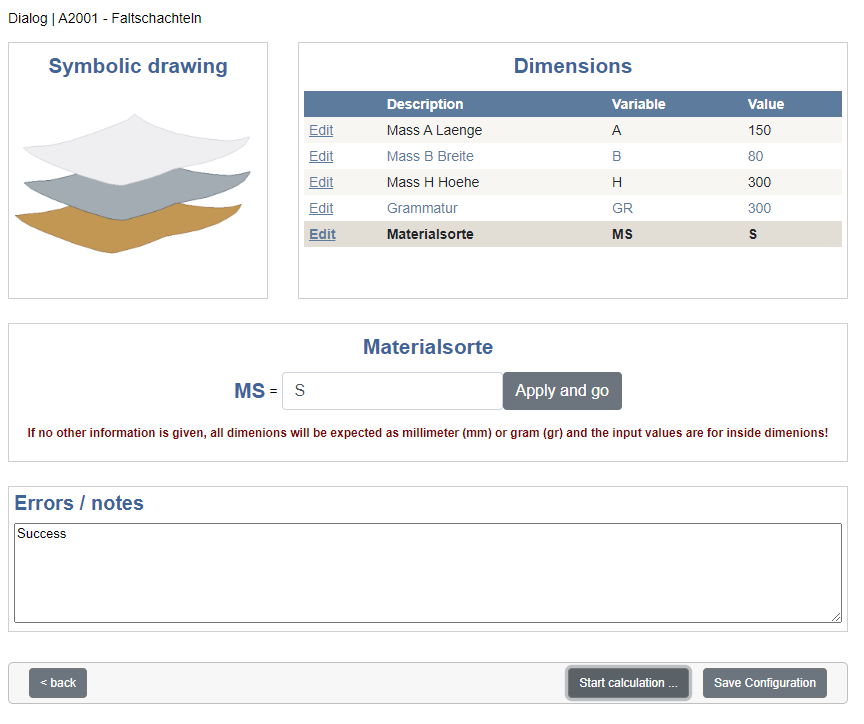Click Start calculation button
Image resolution: width=864 pixels, height=724 pixels.
coord(628,683)
